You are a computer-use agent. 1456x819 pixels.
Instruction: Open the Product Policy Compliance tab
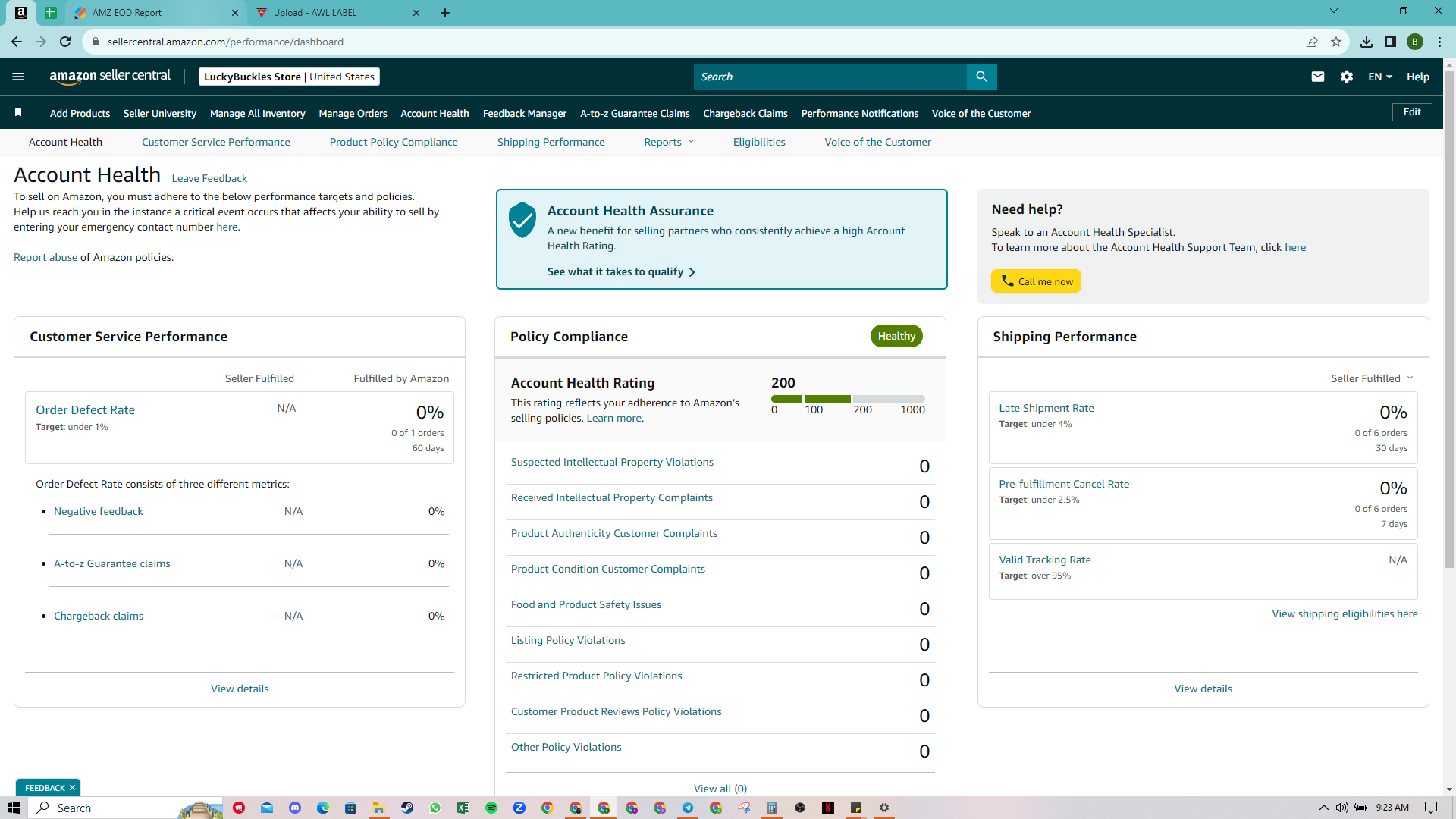coord(394,142)
